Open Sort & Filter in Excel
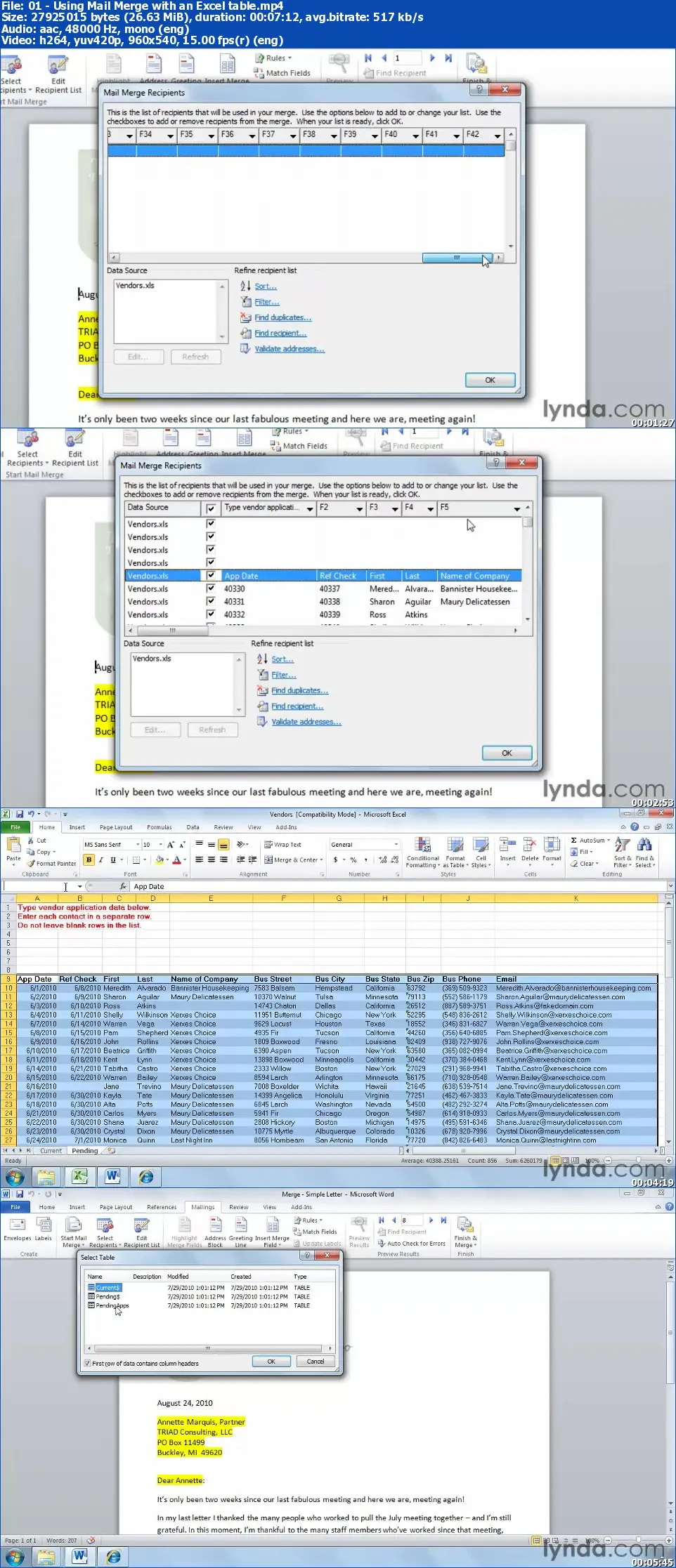Image resolution: width=676 pixels, height=1568 pixels. click(x=623, y=852)
